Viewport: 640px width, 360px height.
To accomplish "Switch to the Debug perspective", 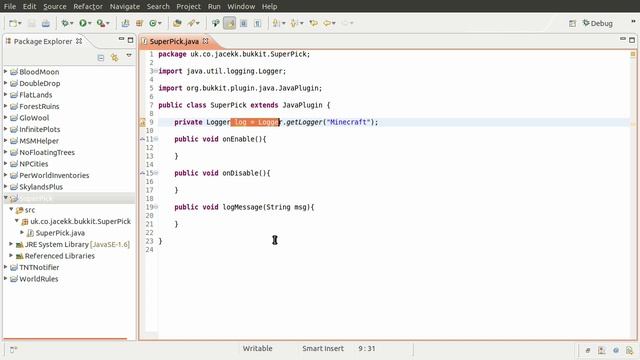I will click(x=598, y=23).
